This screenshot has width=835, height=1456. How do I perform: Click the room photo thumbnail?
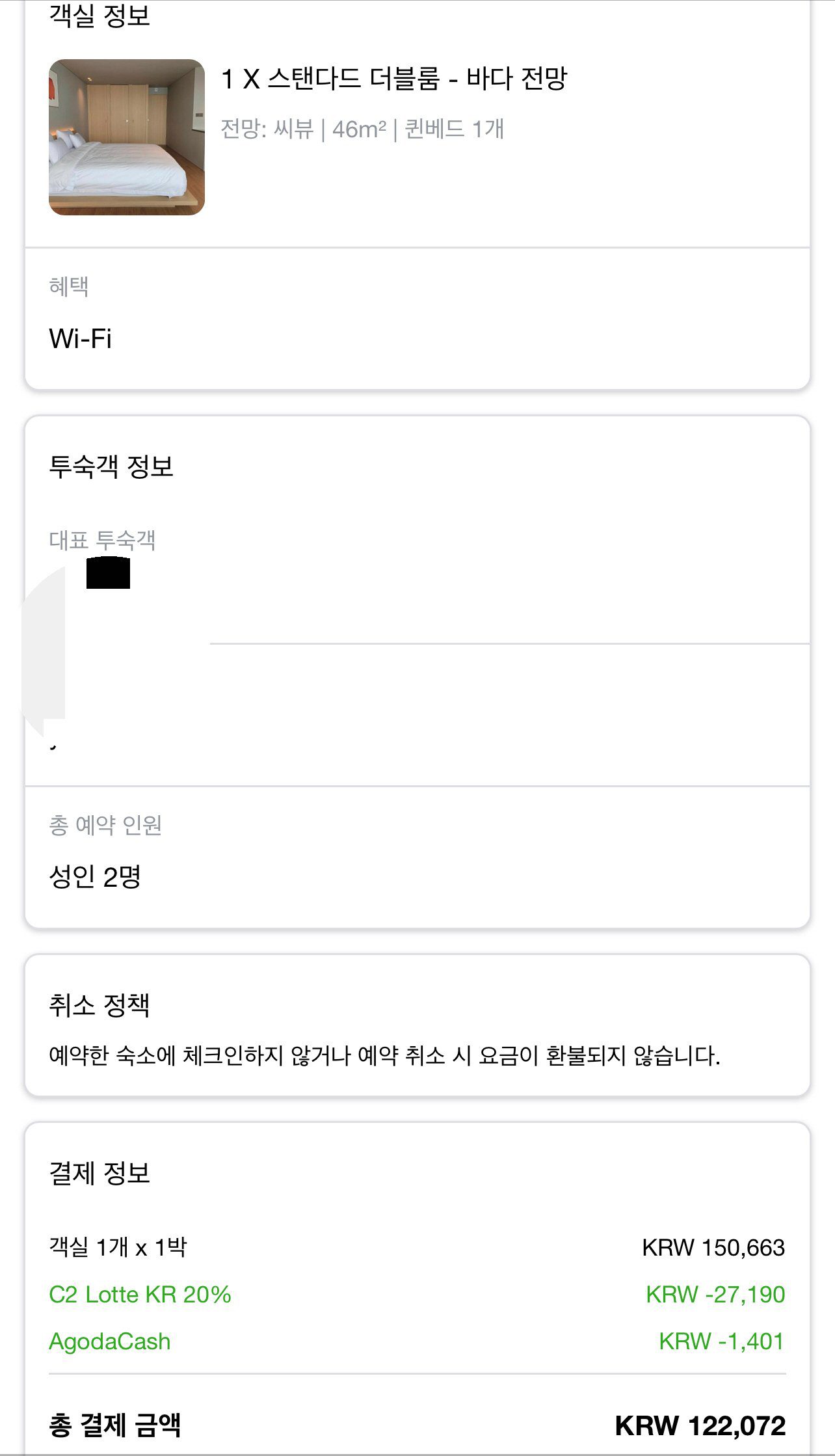127,137
